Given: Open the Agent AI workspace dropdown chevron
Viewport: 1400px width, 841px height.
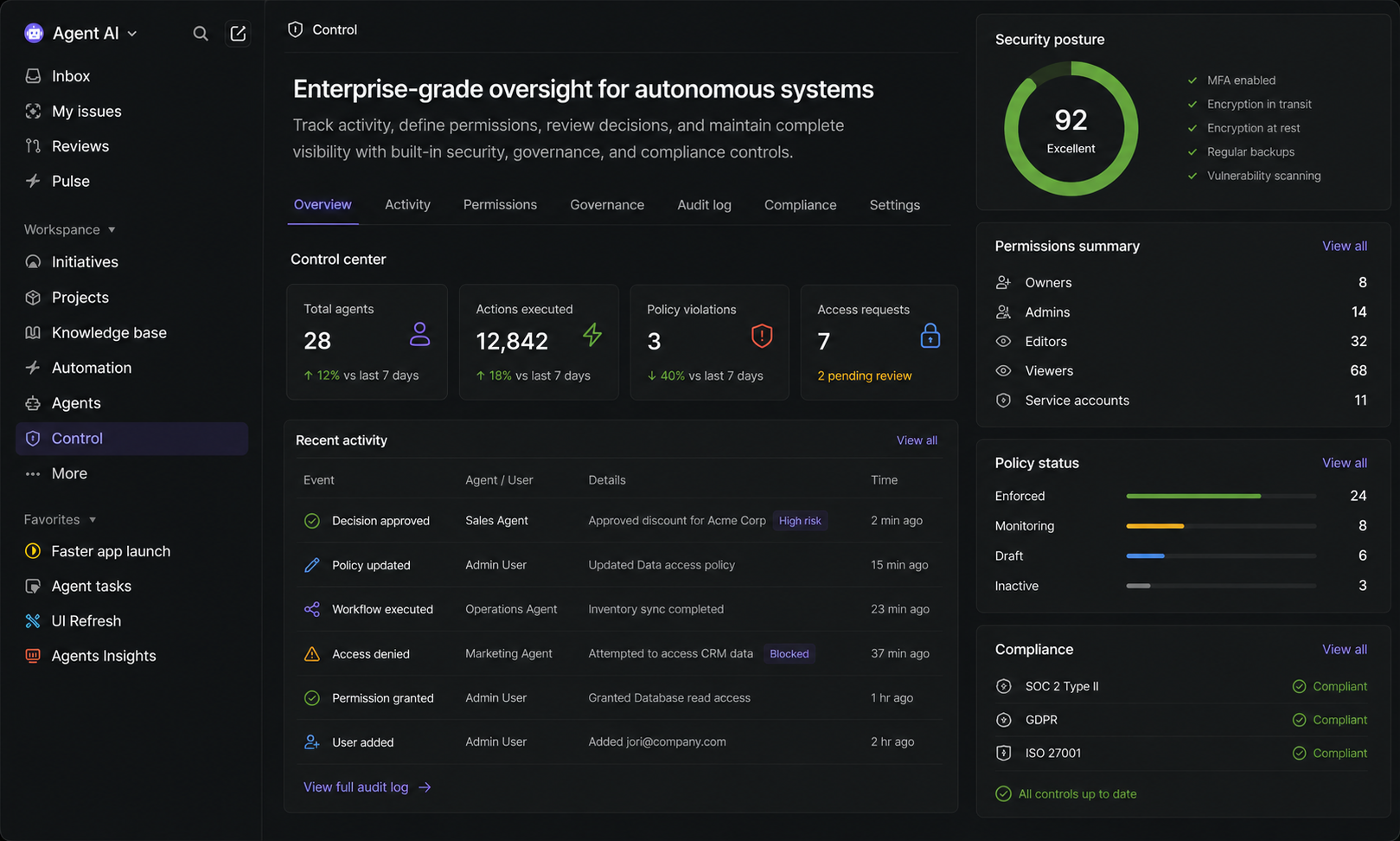Looking at the screenshot, I should (132, 34).
